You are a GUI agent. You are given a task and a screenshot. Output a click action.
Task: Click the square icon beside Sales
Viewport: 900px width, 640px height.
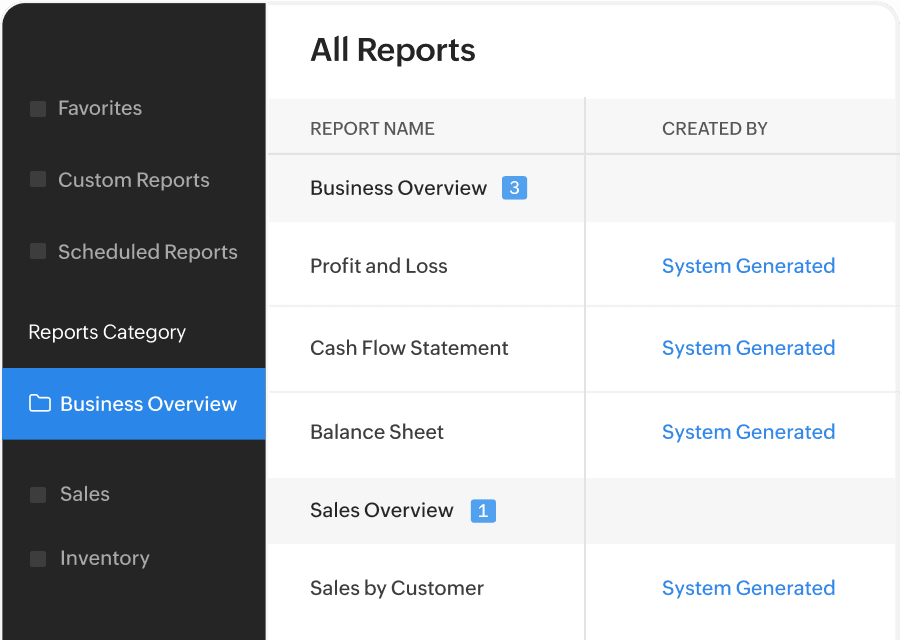point(38,495)
